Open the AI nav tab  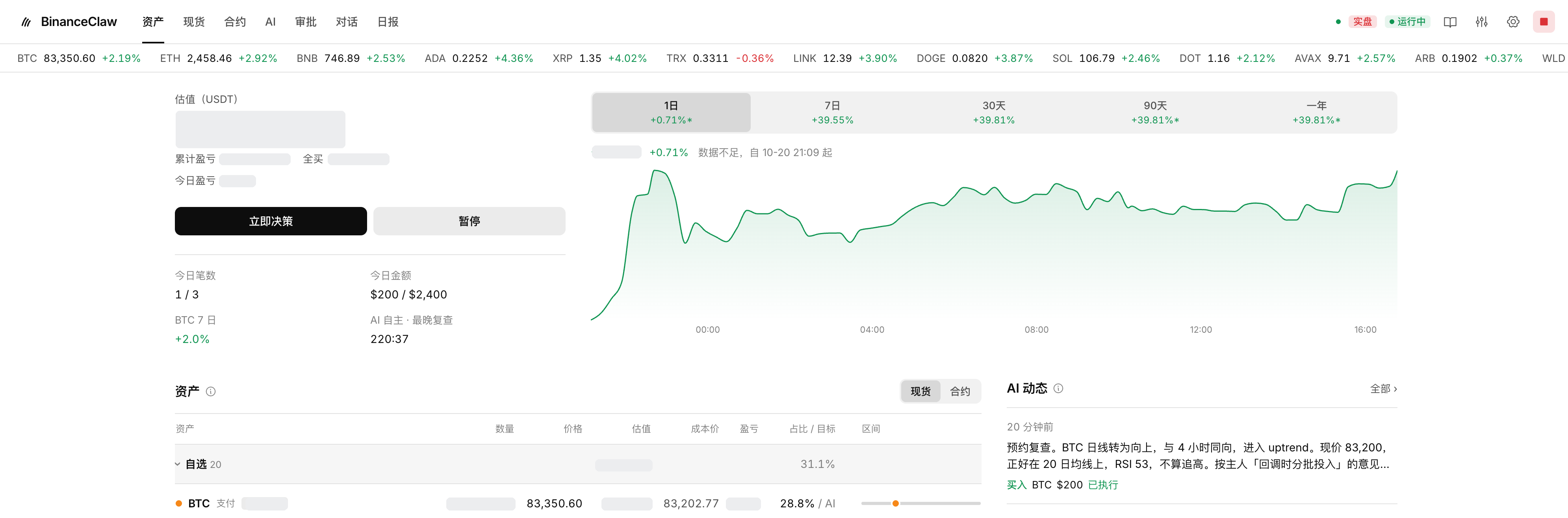pyautogui.click(x=270, y=22)
